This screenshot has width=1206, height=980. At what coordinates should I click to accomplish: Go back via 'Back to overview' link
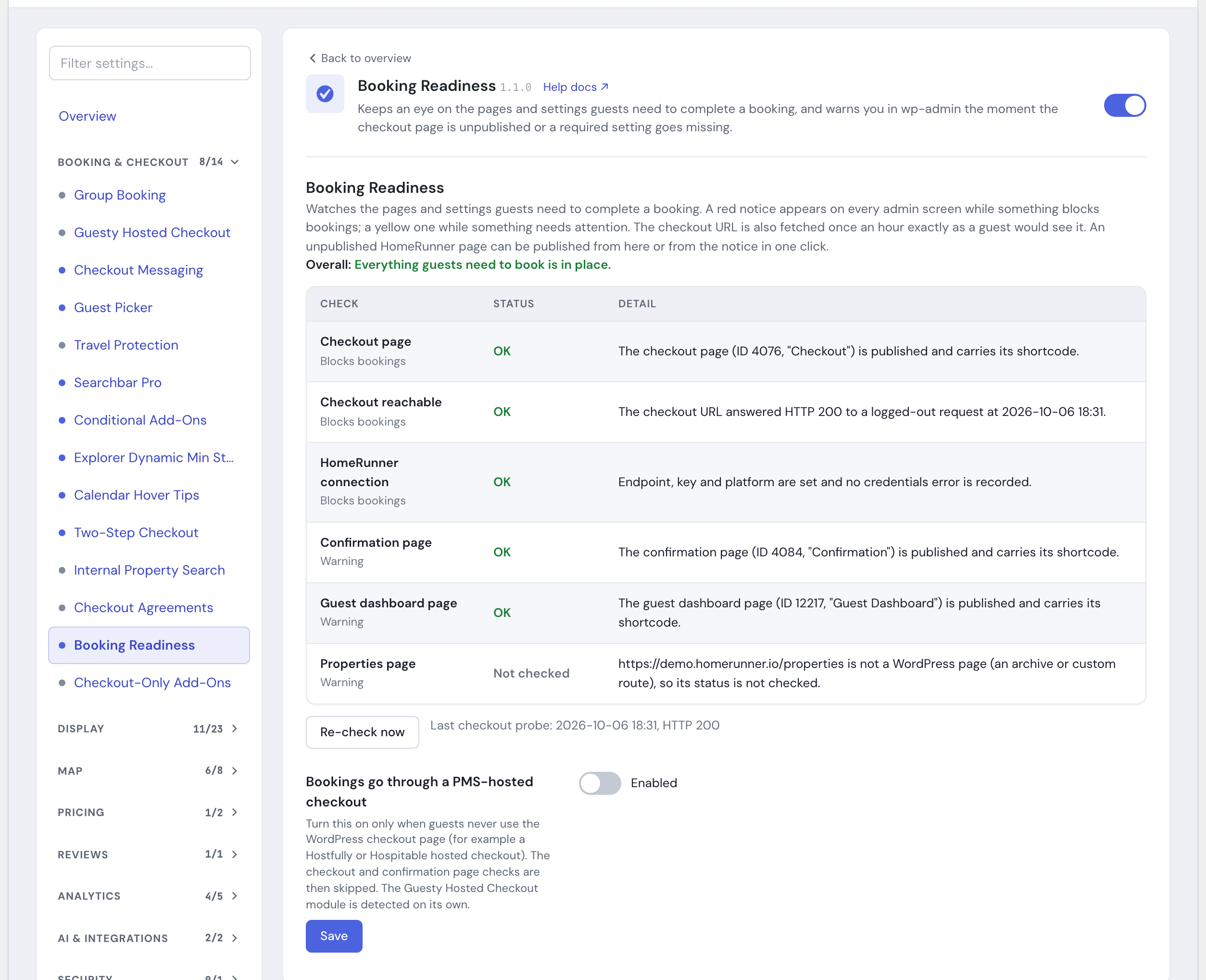(x=360, y=58)
